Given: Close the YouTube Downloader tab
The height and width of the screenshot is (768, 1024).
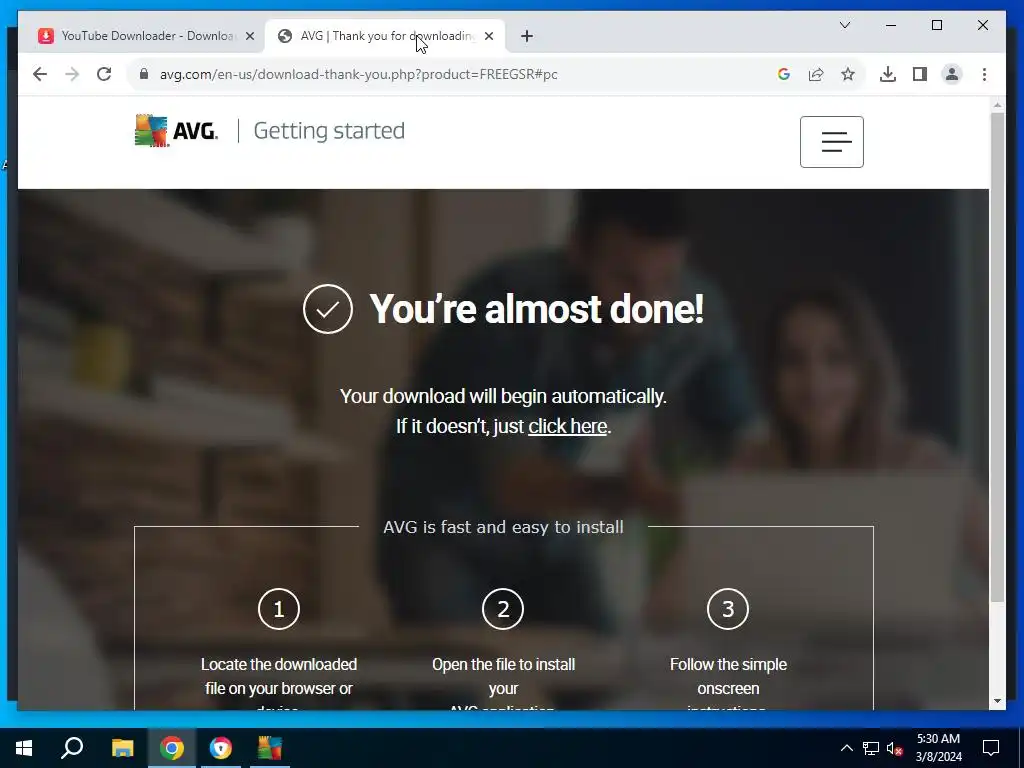Looking at the screenshot, I should tap(249, 37).
